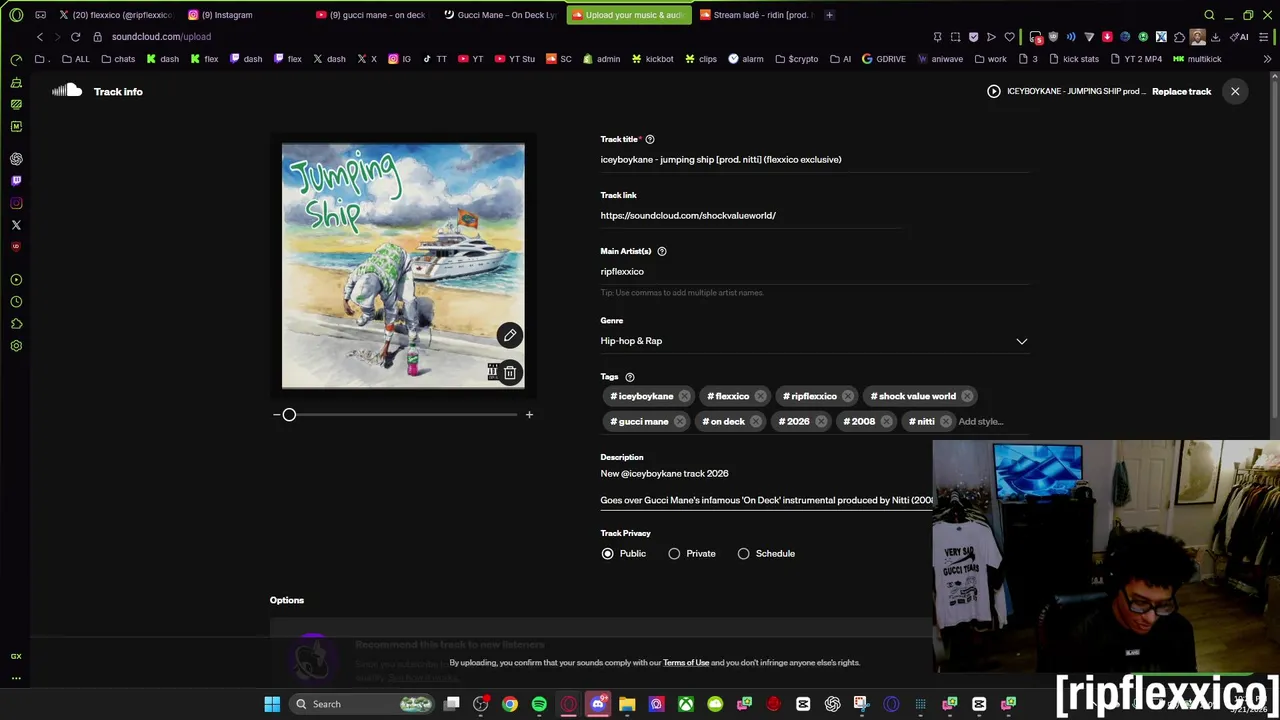Open the ChatGPT taskbar icon
1280x720 pixels.
(x=832, y=704)
